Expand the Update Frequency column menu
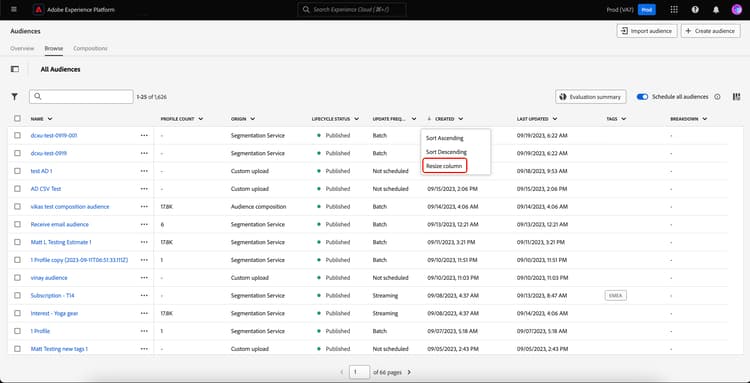The height and width of the screenshot is (383, 750). click(x=414, y=119)
